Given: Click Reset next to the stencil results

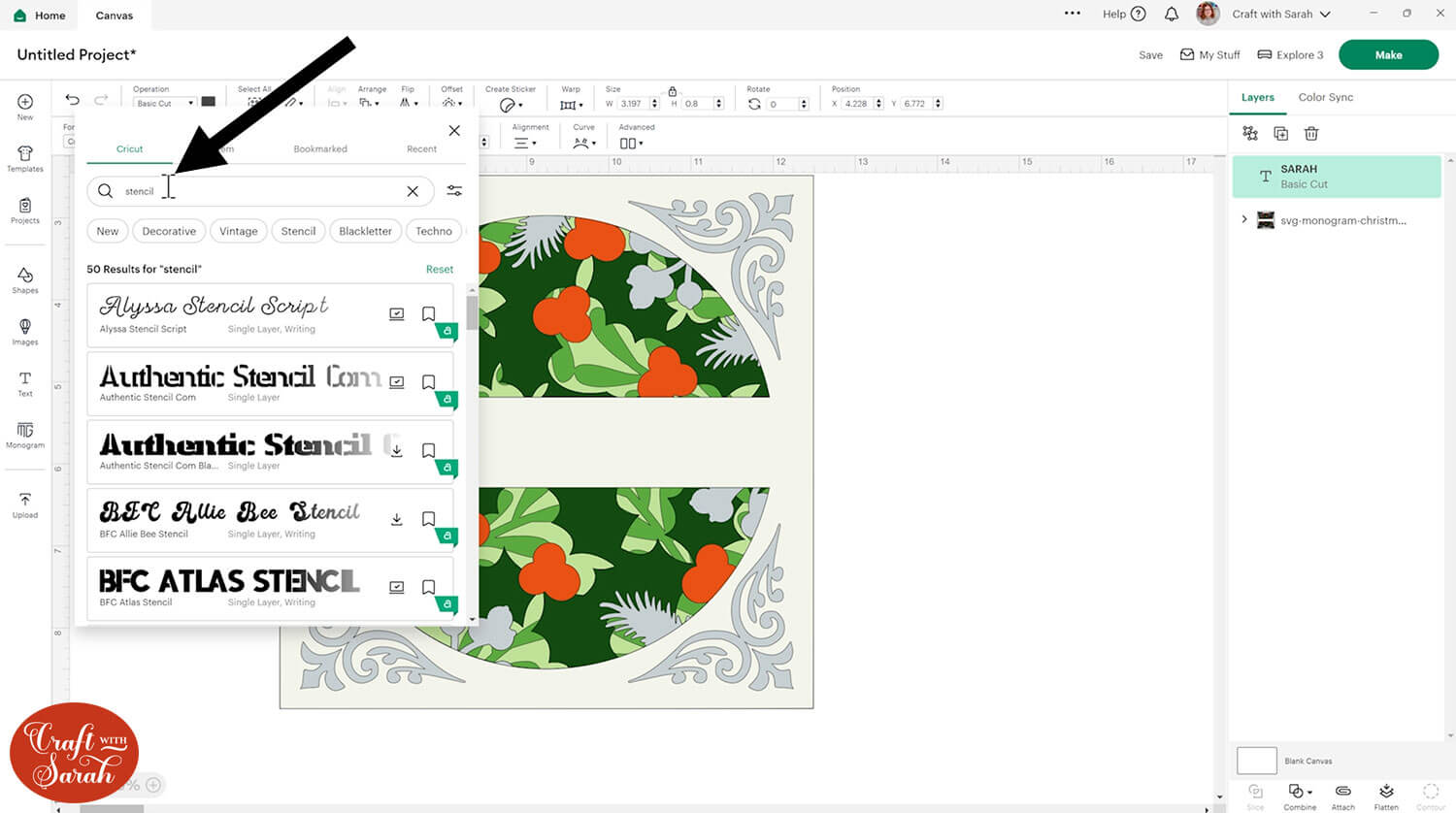Looking at the screenshot, I should (x=440, y=269).
